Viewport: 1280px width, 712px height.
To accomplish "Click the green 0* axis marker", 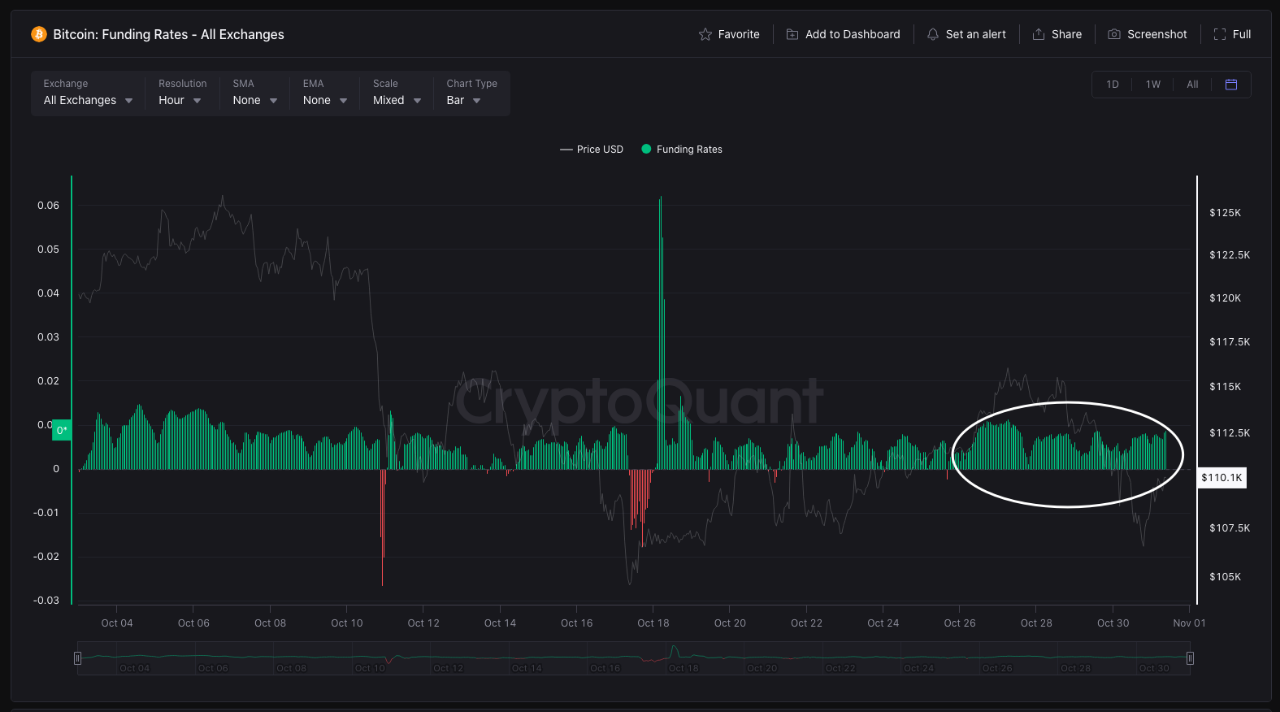I will (62, 430).
